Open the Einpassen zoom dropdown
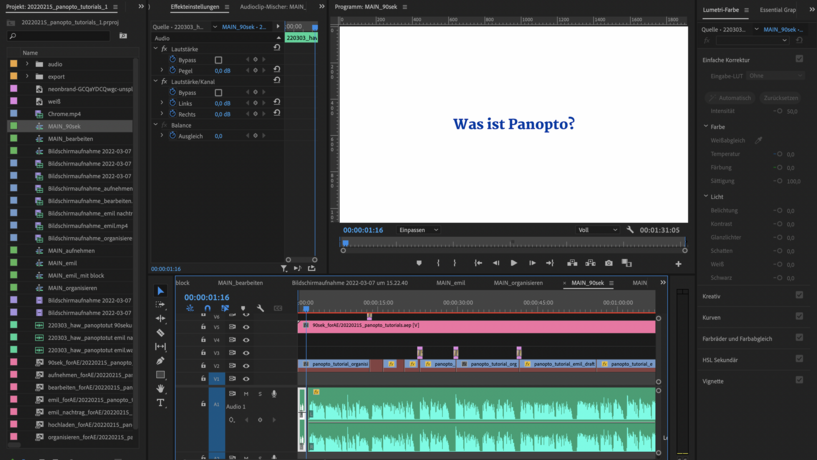This screenshot has height=460, width=817. 418,230
